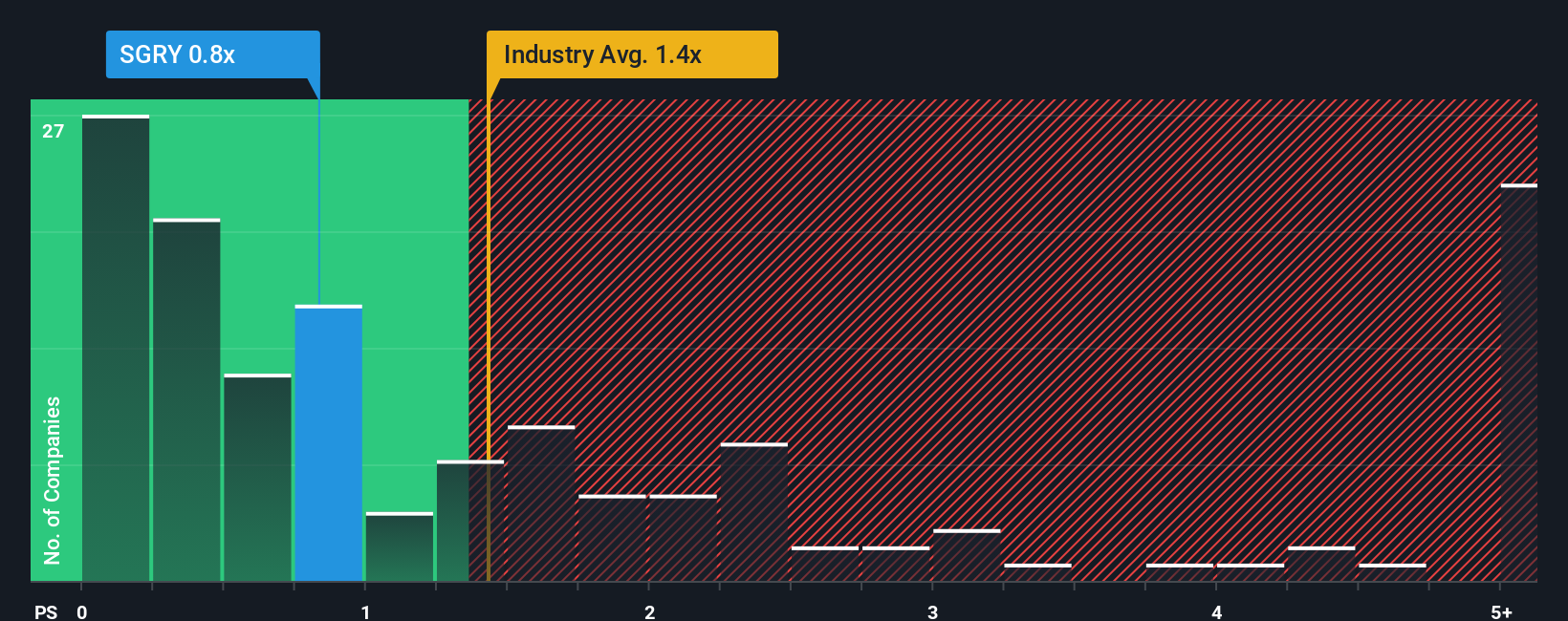The height and width of the screenshot is (621, 1568).
Task: Click the Industry Avg. 1.4x label
Action: point(632,54)
